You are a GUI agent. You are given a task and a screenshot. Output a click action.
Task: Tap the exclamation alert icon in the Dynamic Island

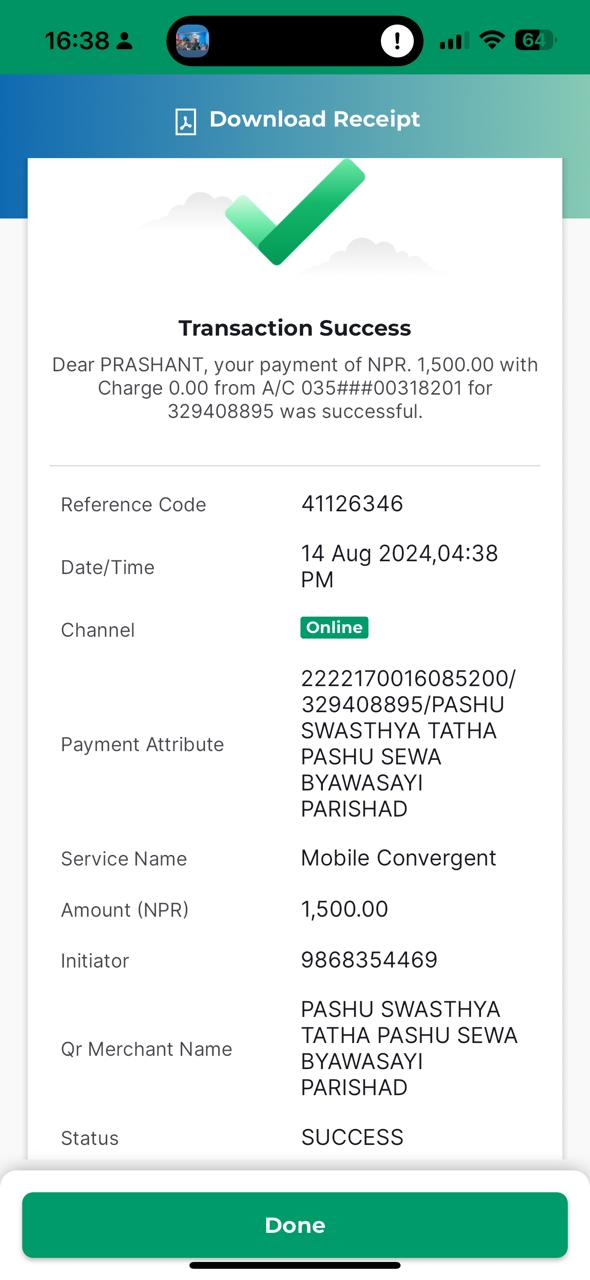click(397, 41)
